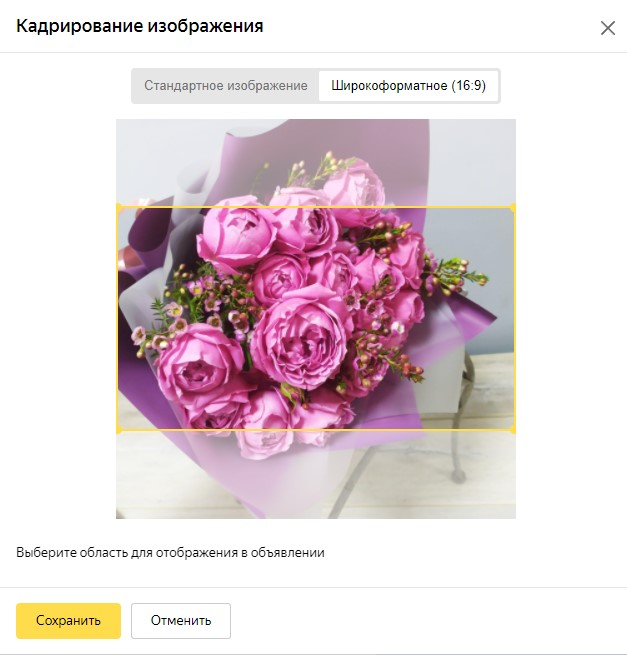Click the top yellow edge of crop frame
Viewport: 627px width, 655px height.
[316, 207]
